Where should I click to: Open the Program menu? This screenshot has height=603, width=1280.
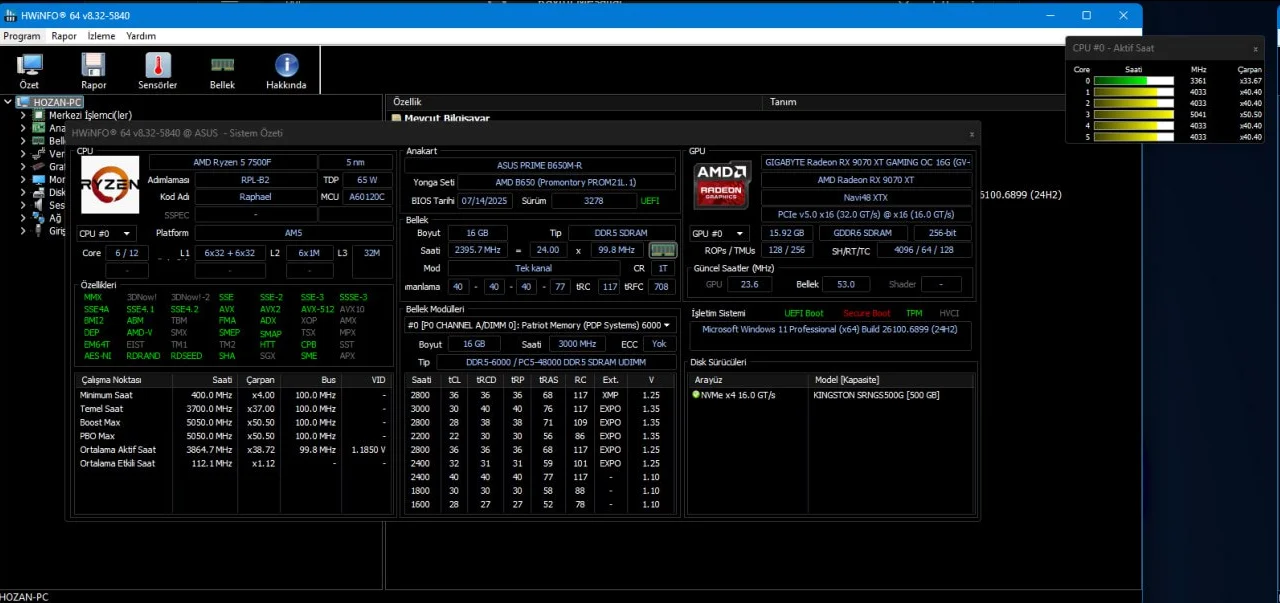click(x=21, y=36)
